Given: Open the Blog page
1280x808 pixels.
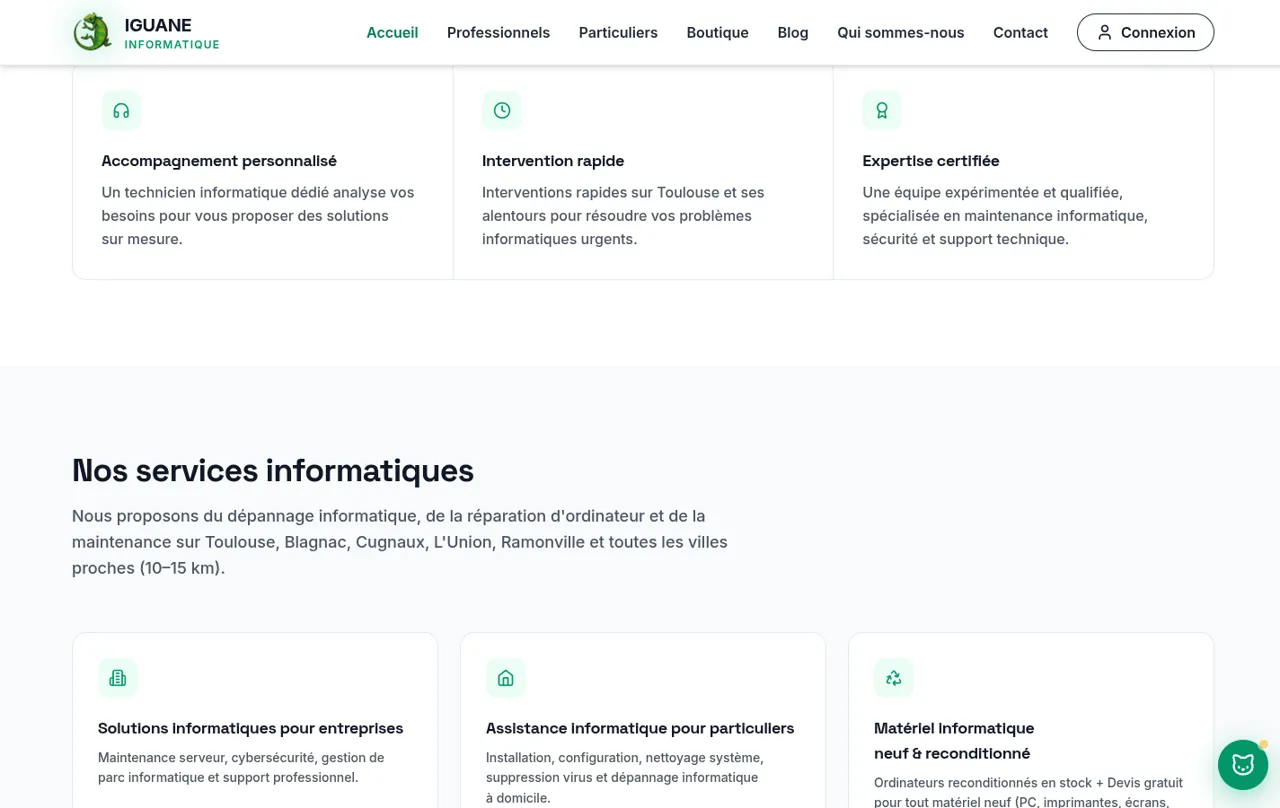Looking at the screenshot, I should 793,32.
